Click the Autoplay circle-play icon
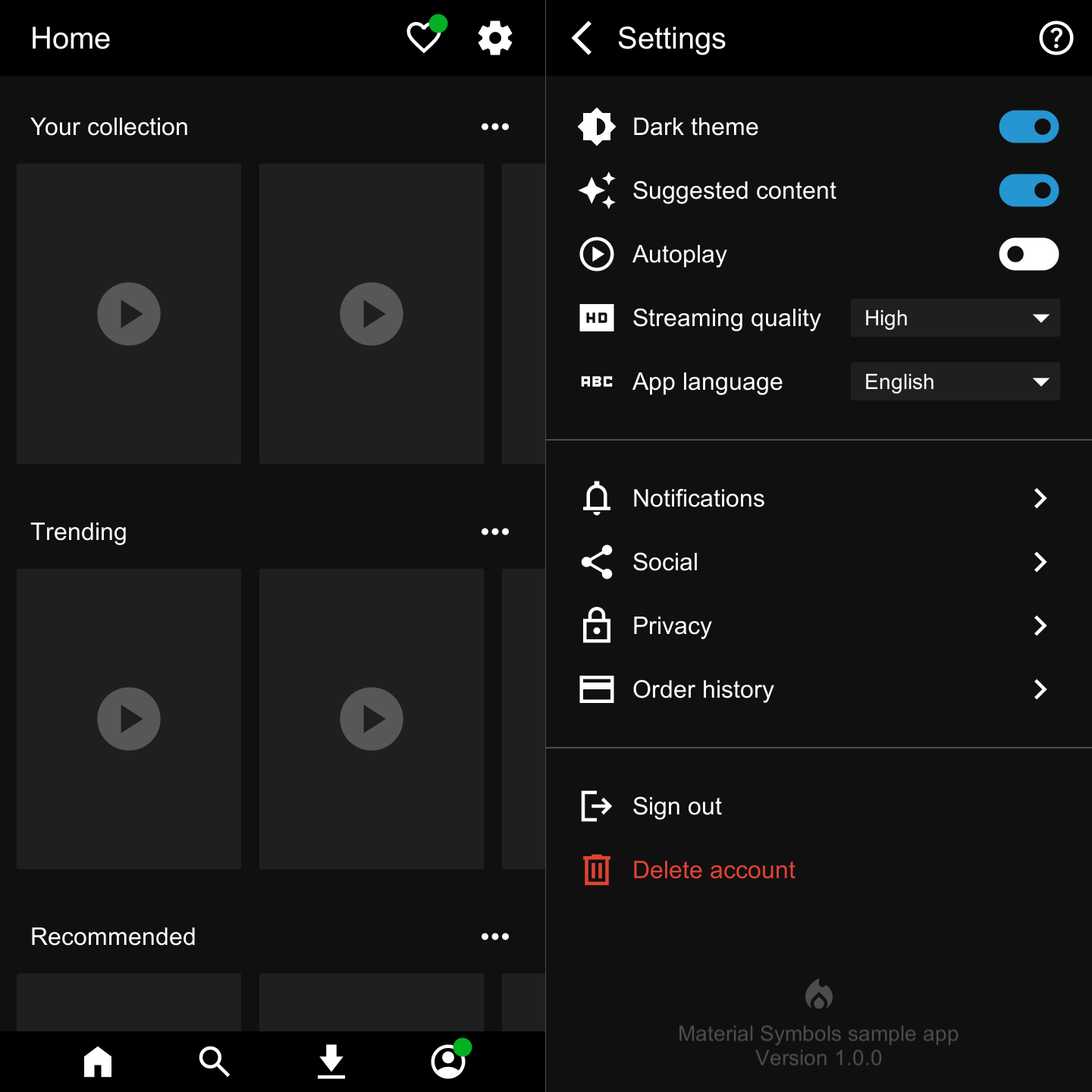1092x1092 pixels. point(597,254)
